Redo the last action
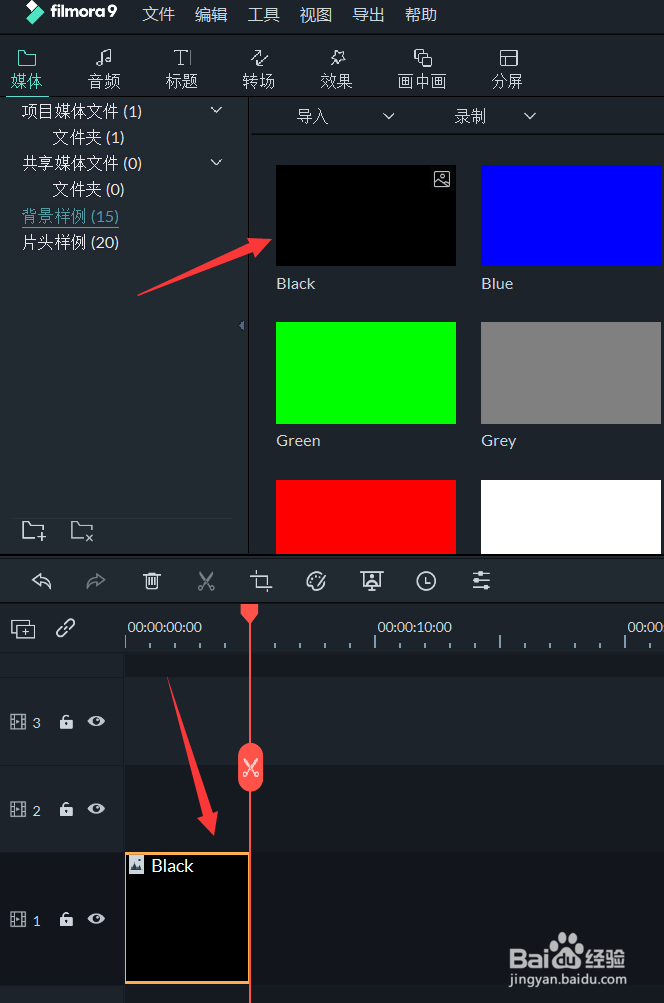664x1003 pixels. click(96, 581)
